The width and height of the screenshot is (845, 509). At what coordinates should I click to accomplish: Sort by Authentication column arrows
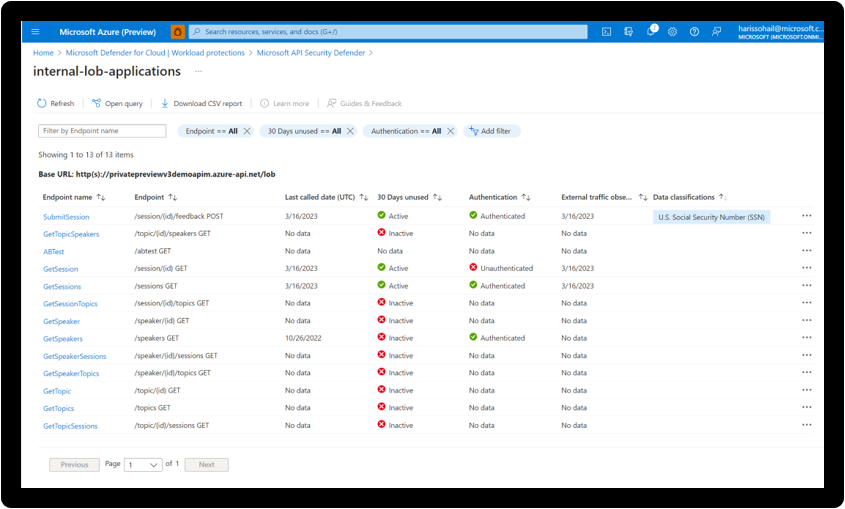coord(526,197)
